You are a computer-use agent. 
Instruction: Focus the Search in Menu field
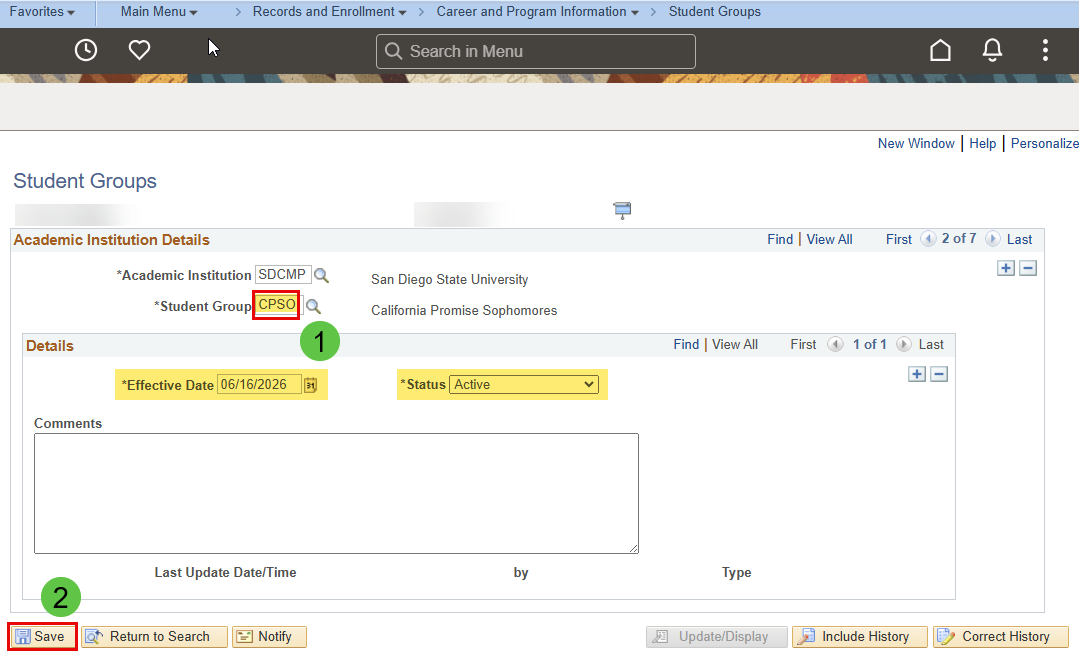point(535,52)
